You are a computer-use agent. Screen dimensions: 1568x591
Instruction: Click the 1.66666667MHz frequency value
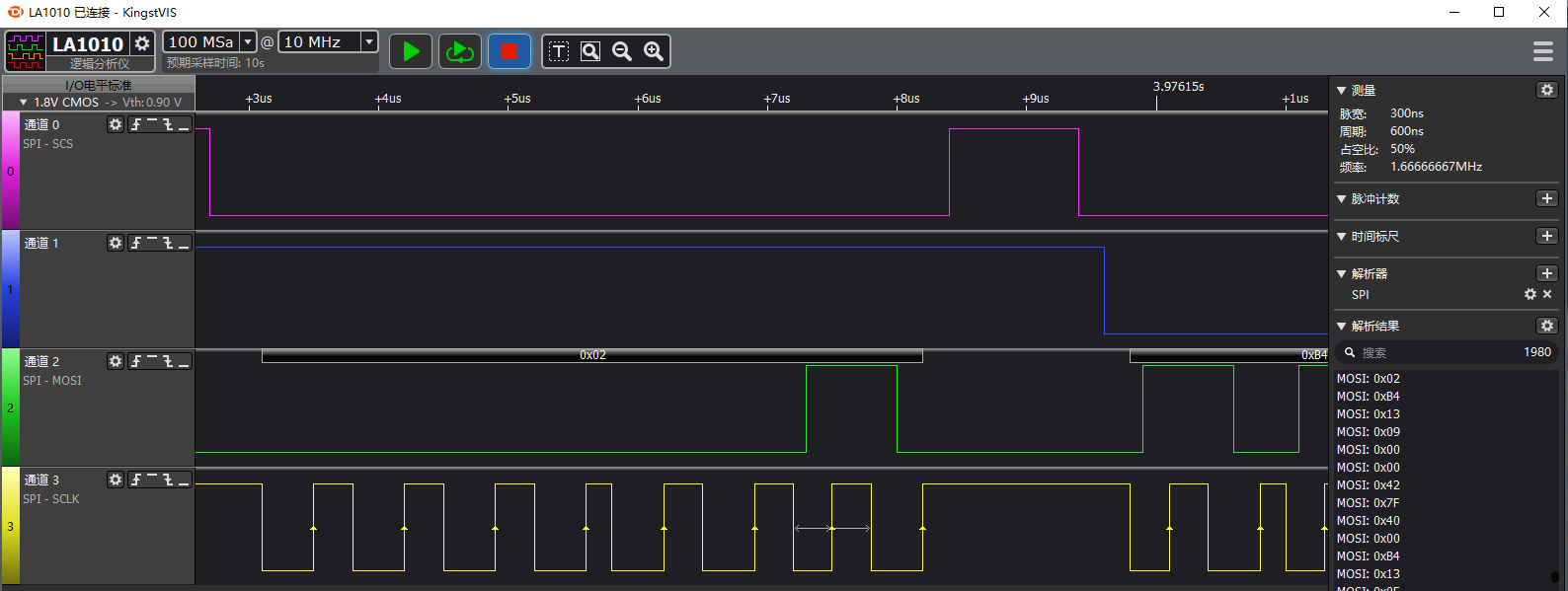tap(1437, 167)
